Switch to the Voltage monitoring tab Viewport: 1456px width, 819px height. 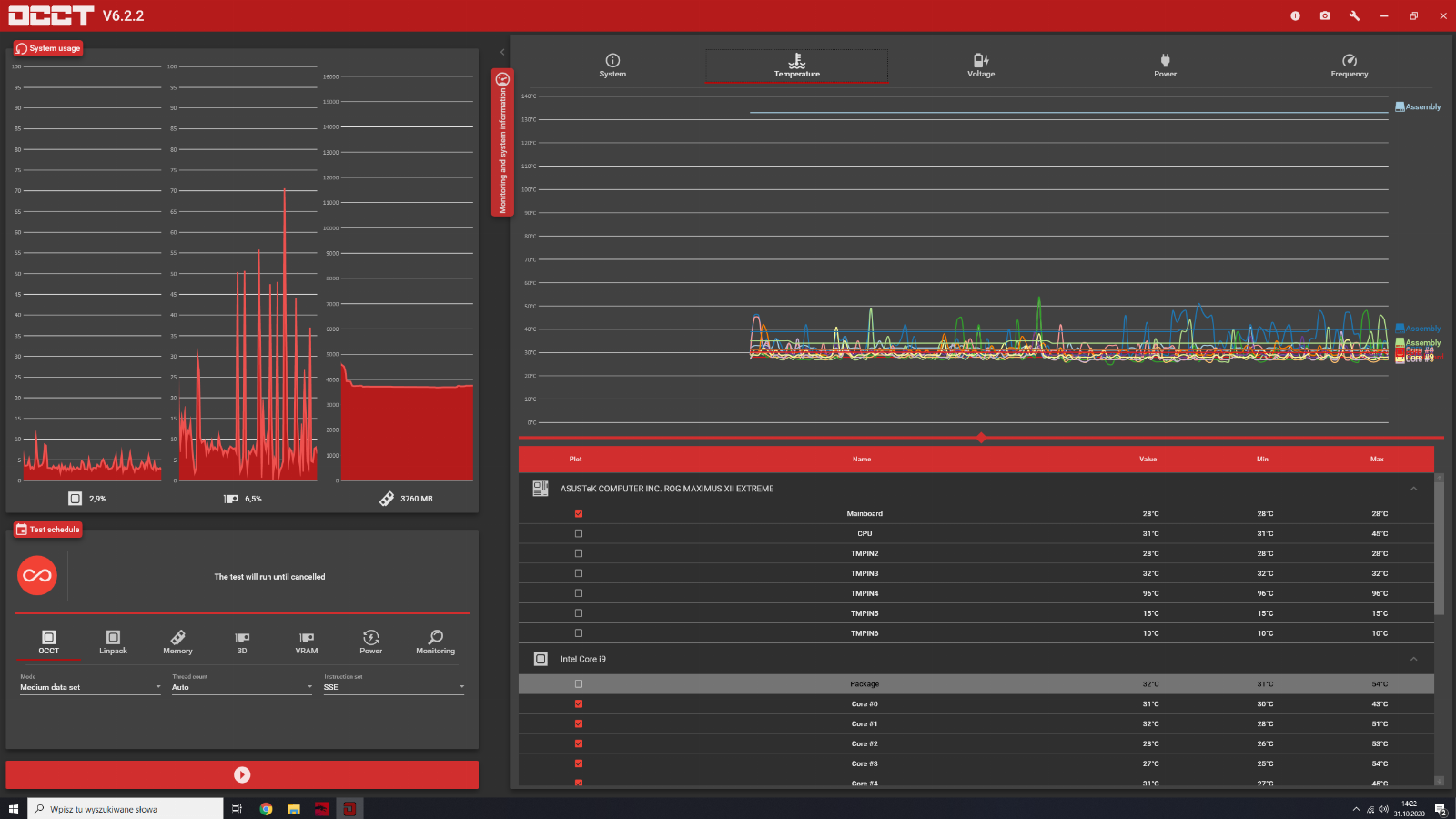(x=981, y=66)
